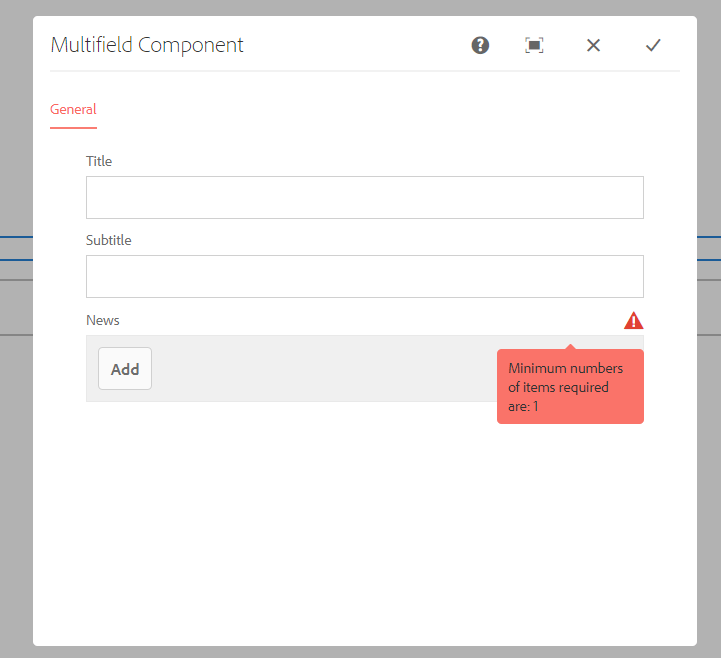Viewport: 721px width, 658px height.
Task: Click the gray overlay left of the dialog
Action: [15, 450]
